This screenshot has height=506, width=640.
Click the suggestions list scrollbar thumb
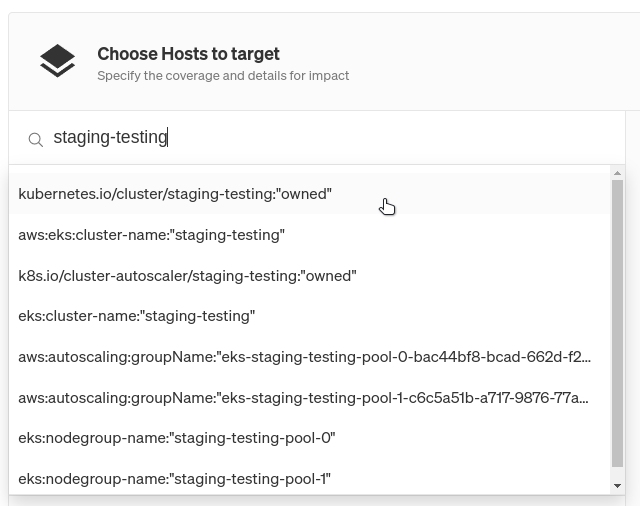coord(618,324)
